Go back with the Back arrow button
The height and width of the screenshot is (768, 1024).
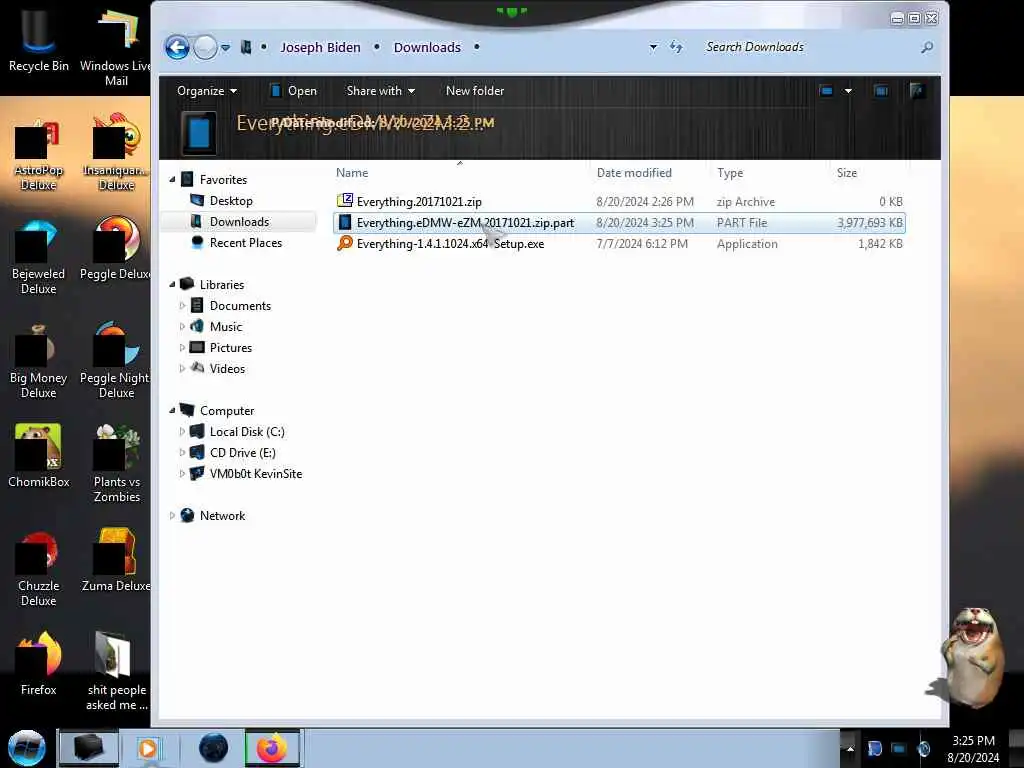[x=177, y=47]
